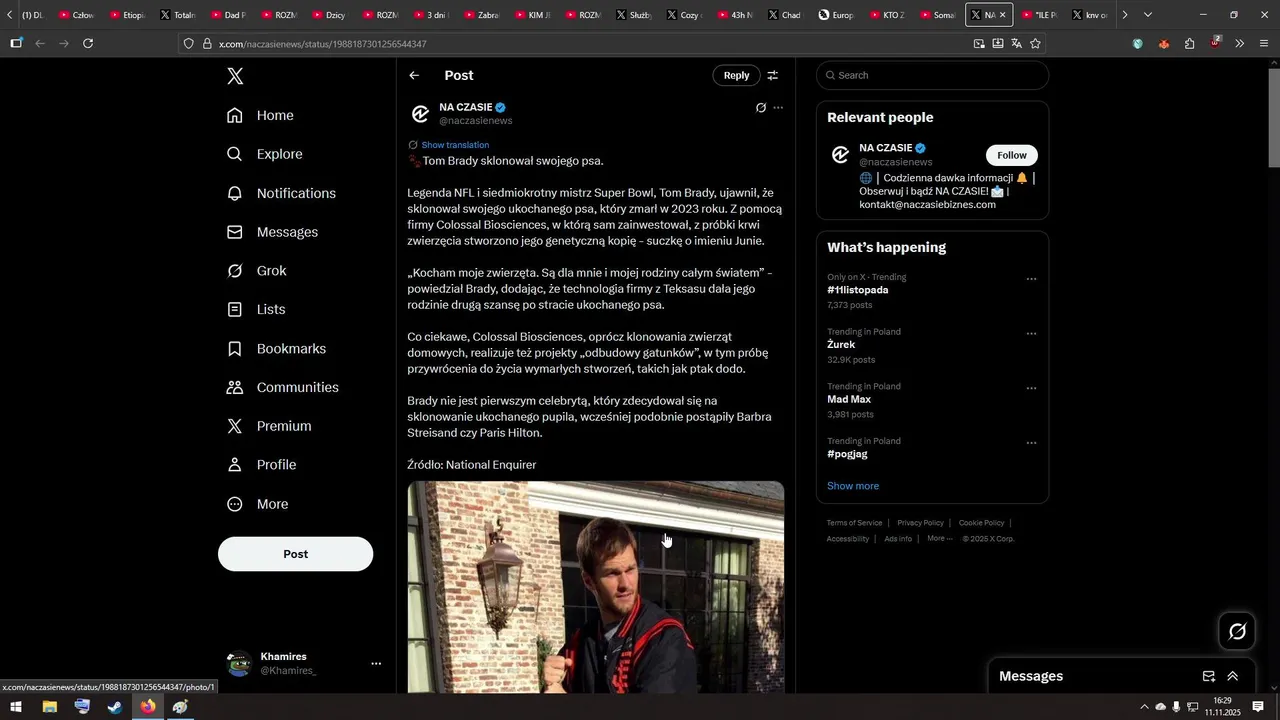Open the Mad Max trending topic

coord(849,400)
